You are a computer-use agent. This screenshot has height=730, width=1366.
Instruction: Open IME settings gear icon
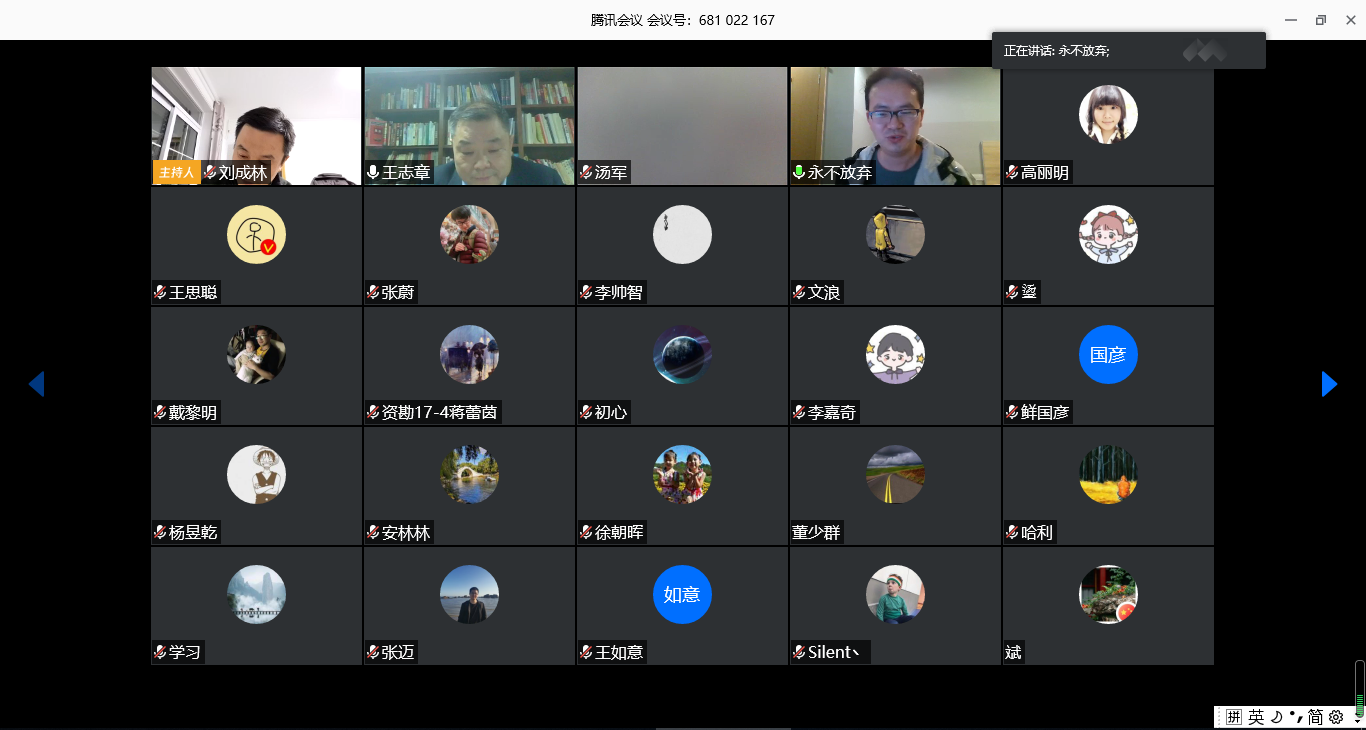pyautogui.click(x=1336, y=717)
